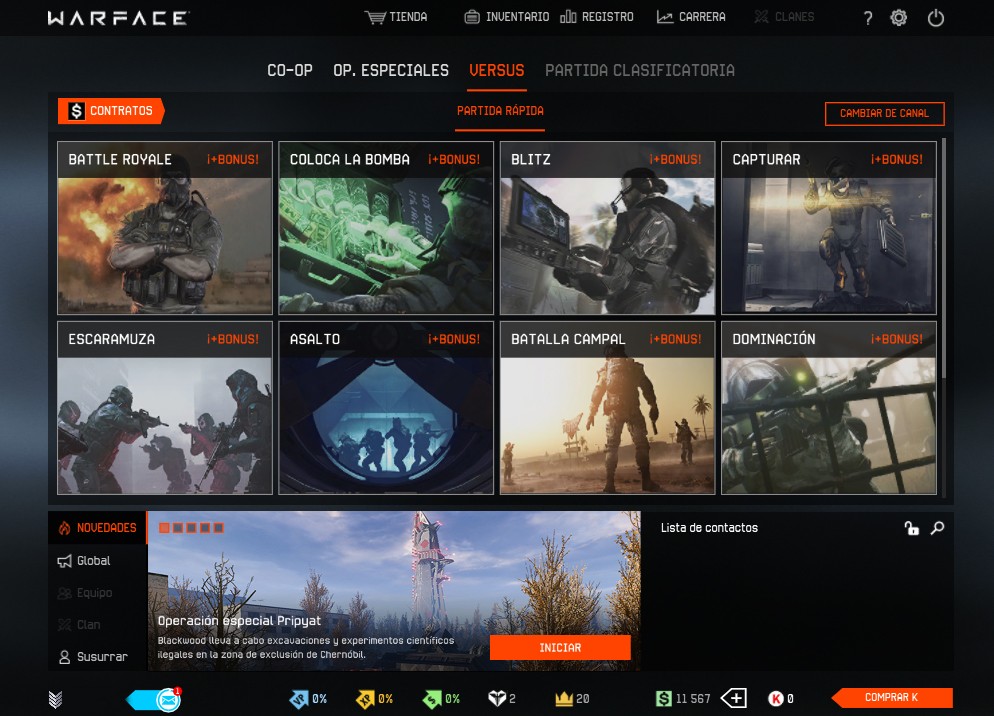Select the fifth news slide indicator
This screenshot has width=994, height=716.
click(x=219, y=528)
